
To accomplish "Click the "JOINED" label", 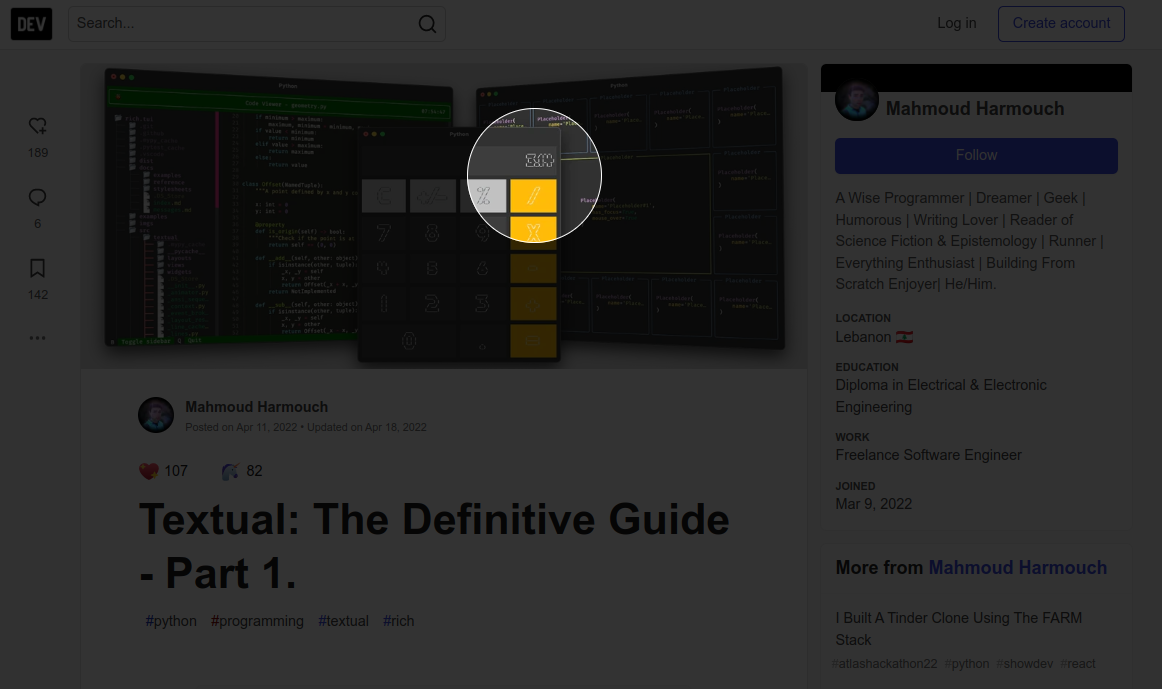I will [x=856, y=487].
